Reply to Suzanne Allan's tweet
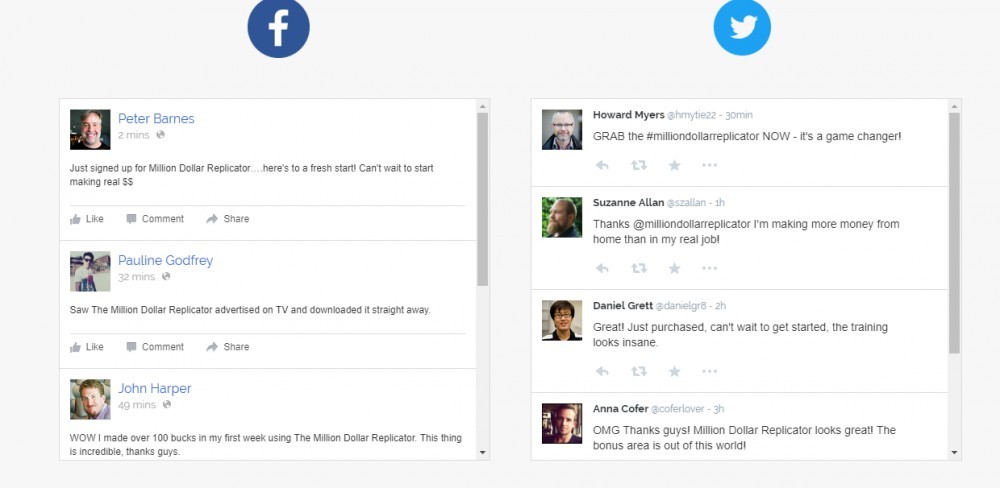The image size is (1000, 488). coord(602,269)
